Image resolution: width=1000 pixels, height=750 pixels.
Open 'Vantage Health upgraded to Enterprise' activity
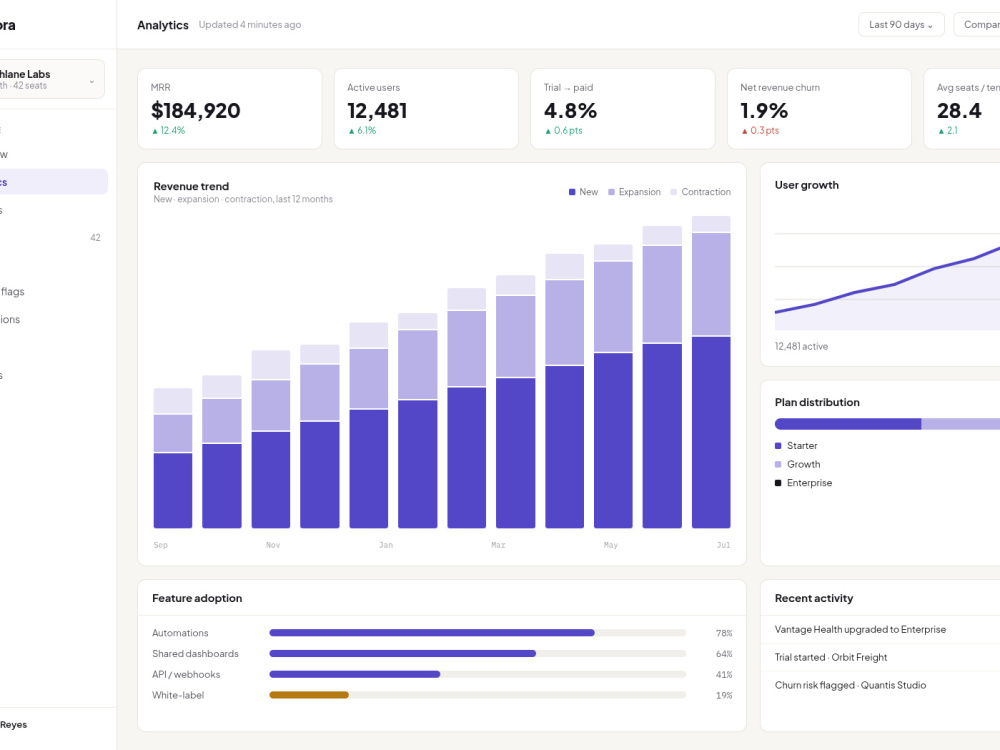click(x=880, y=629)
